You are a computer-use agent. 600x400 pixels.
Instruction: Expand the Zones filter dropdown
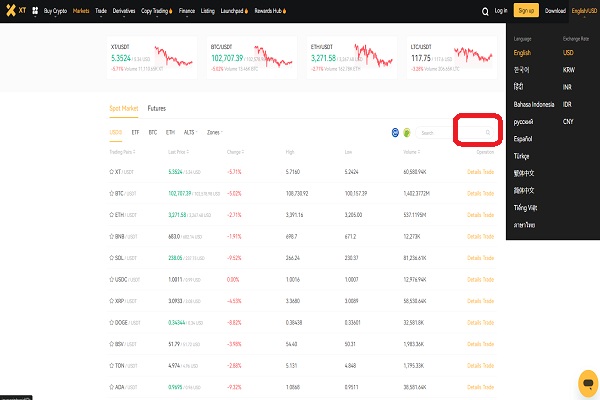pyautogui.click(x=215, y=132)
